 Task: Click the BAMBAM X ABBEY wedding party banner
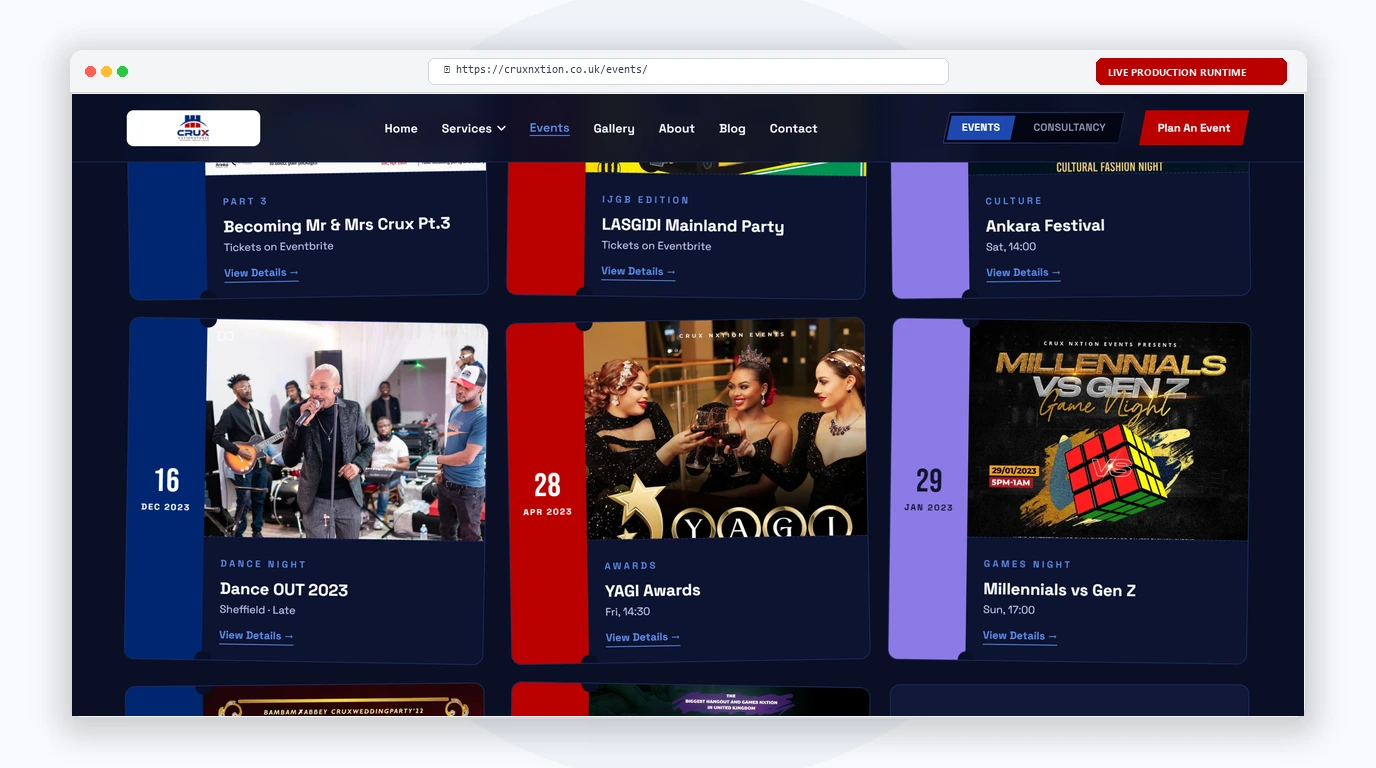click(x=344, y=702)
